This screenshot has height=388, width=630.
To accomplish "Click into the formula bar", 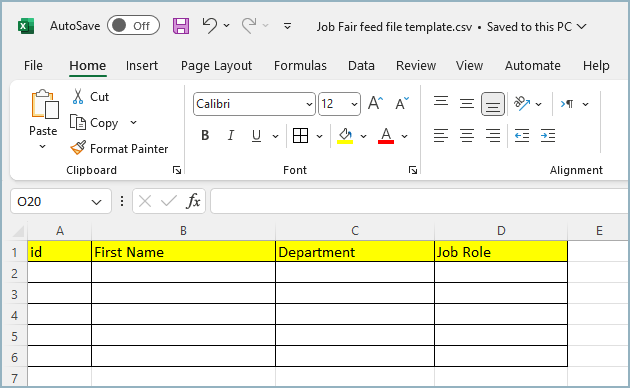I will [419, 201].
